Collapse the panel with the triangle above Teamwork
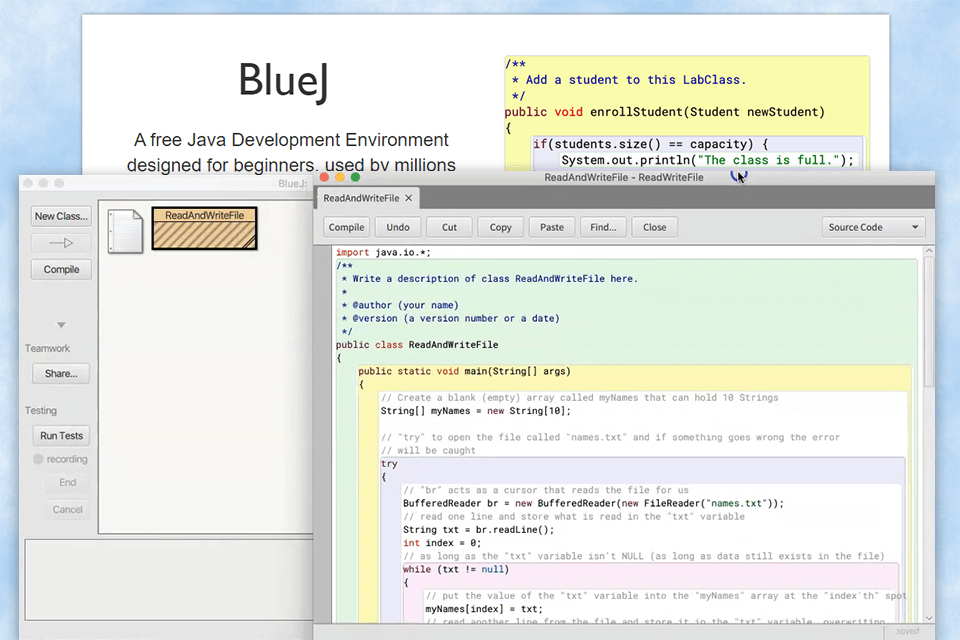Screen dimensions: 960x640 point(61,325)
